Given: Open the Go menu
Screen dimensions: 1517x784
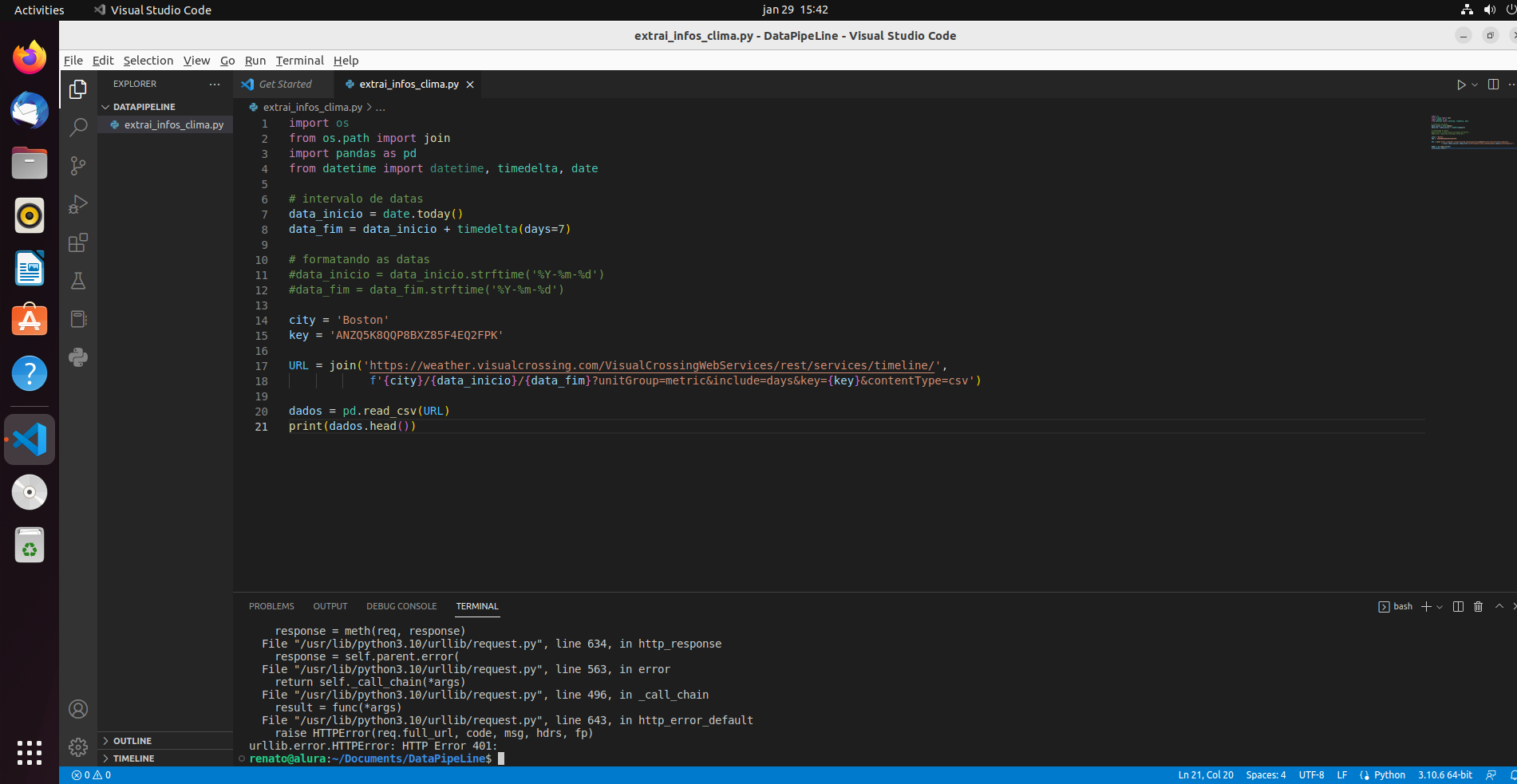Looking at the screenshot, I should click(227, 61).
